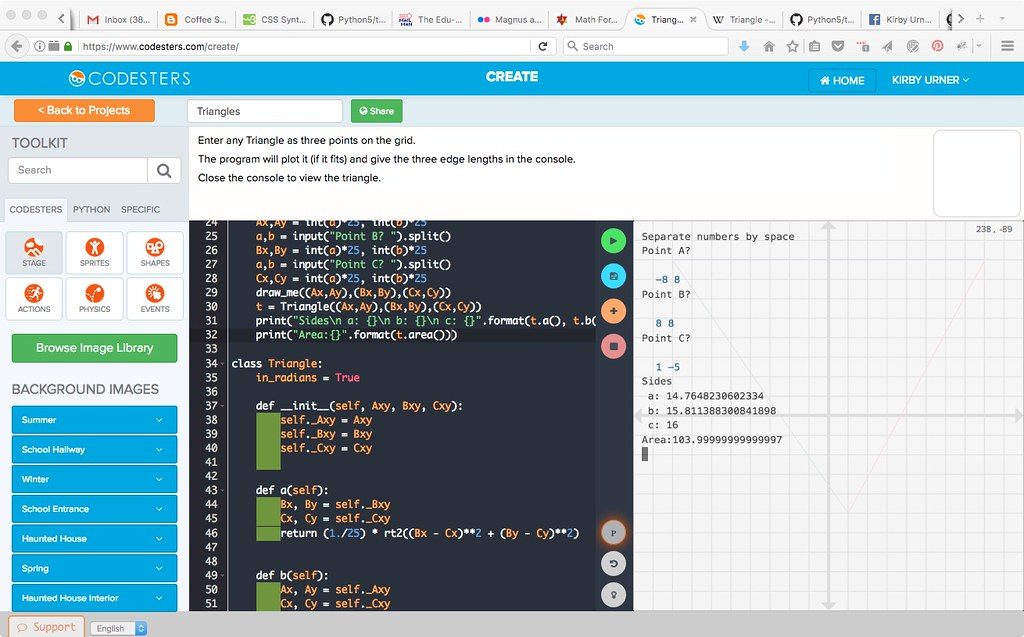1024x637 pixels.
Task: Stop the program with the red stop button
Action: 613,346
